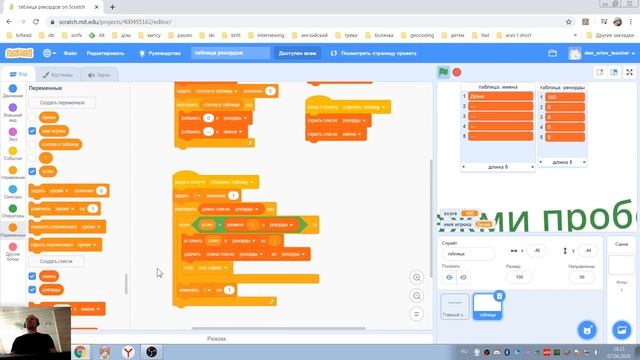Screen dimensions: 640x360
Task: Click the choose a sprite button
Action: (x=587, y=330)
